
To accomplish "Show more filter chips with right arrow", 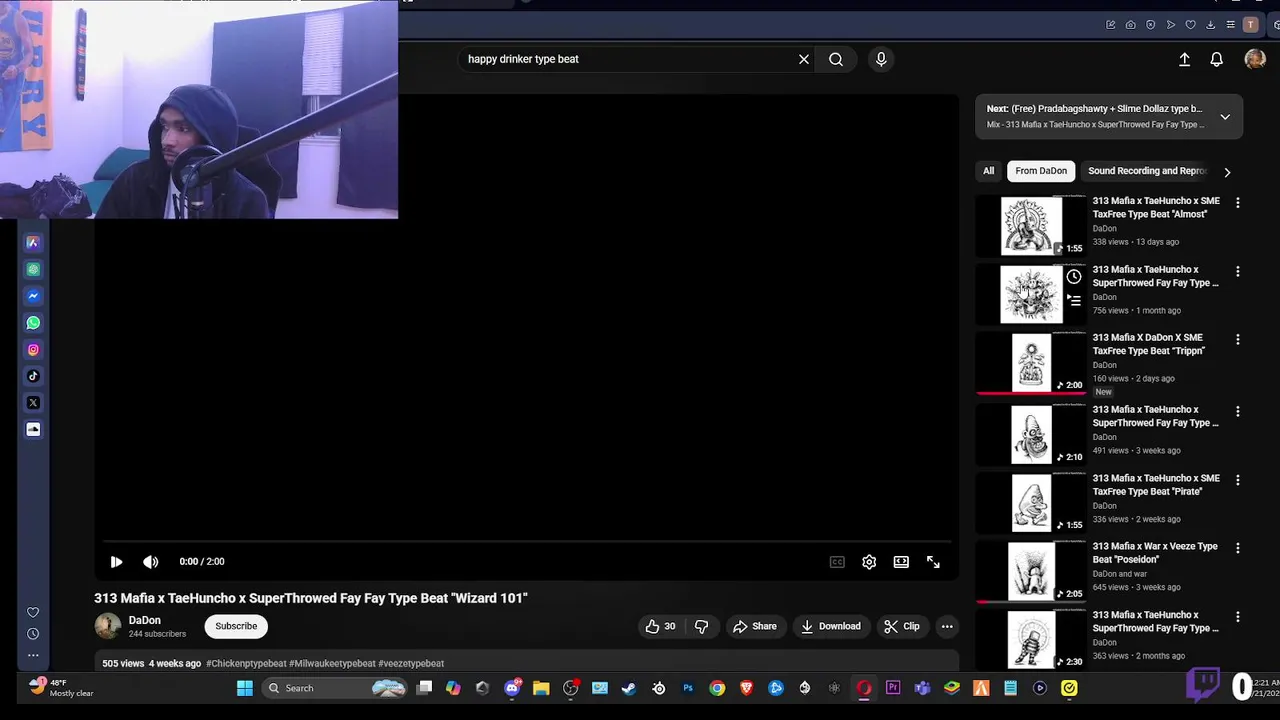I will tap(1227, 172).
